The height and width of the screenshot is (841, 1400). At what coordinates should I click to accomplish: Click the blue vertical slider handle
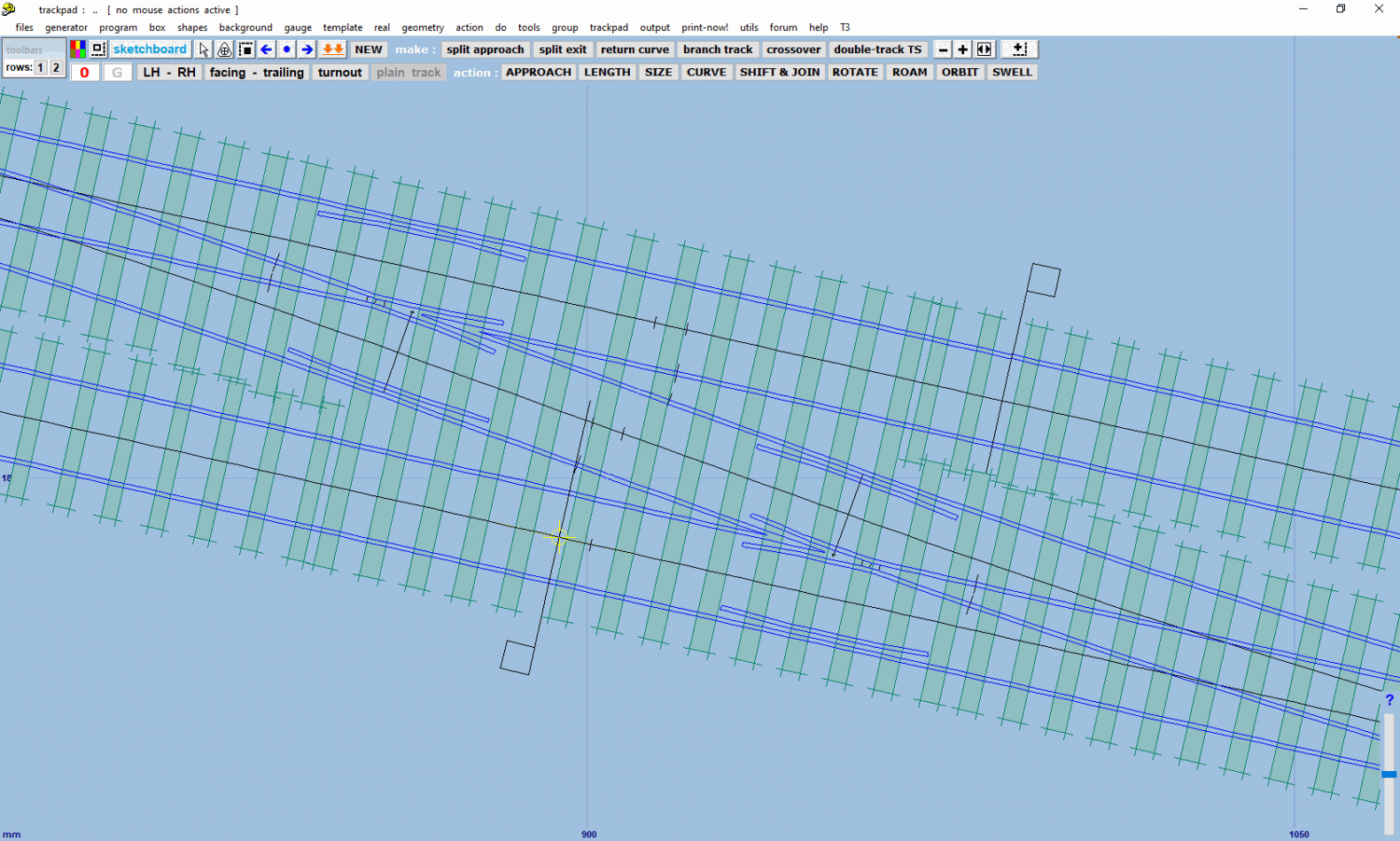coord(1389,775)
